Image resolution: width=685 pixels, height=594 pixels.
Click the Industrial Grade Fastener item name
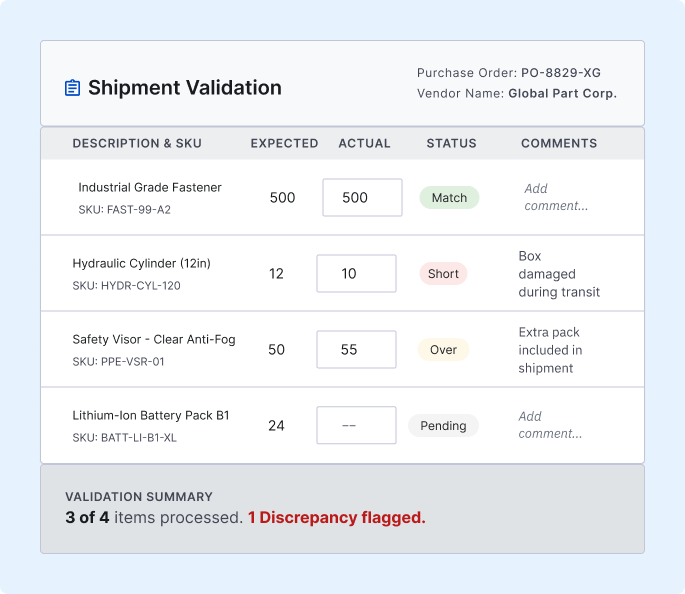pos(150,187)
